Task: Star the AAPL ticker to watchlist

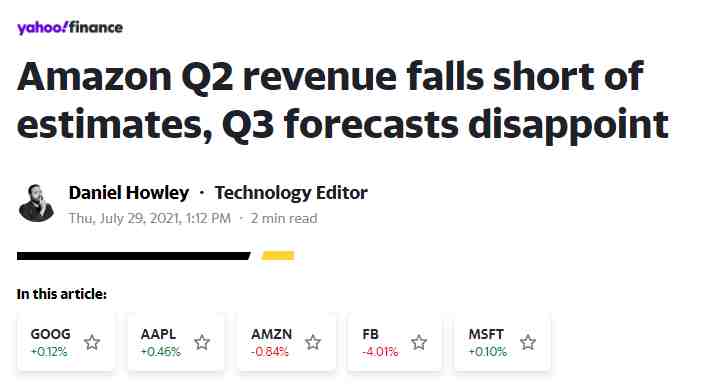Action: [202, 343]
